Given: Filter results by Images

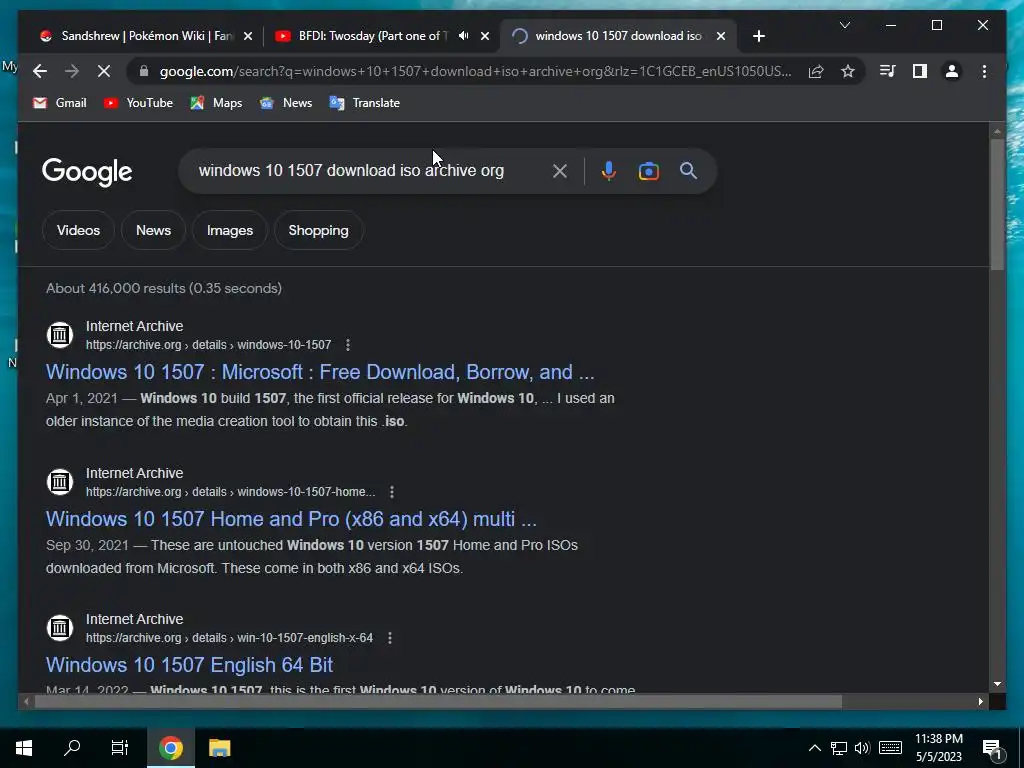Looking at the screenshot, I should tap(230, 231).
